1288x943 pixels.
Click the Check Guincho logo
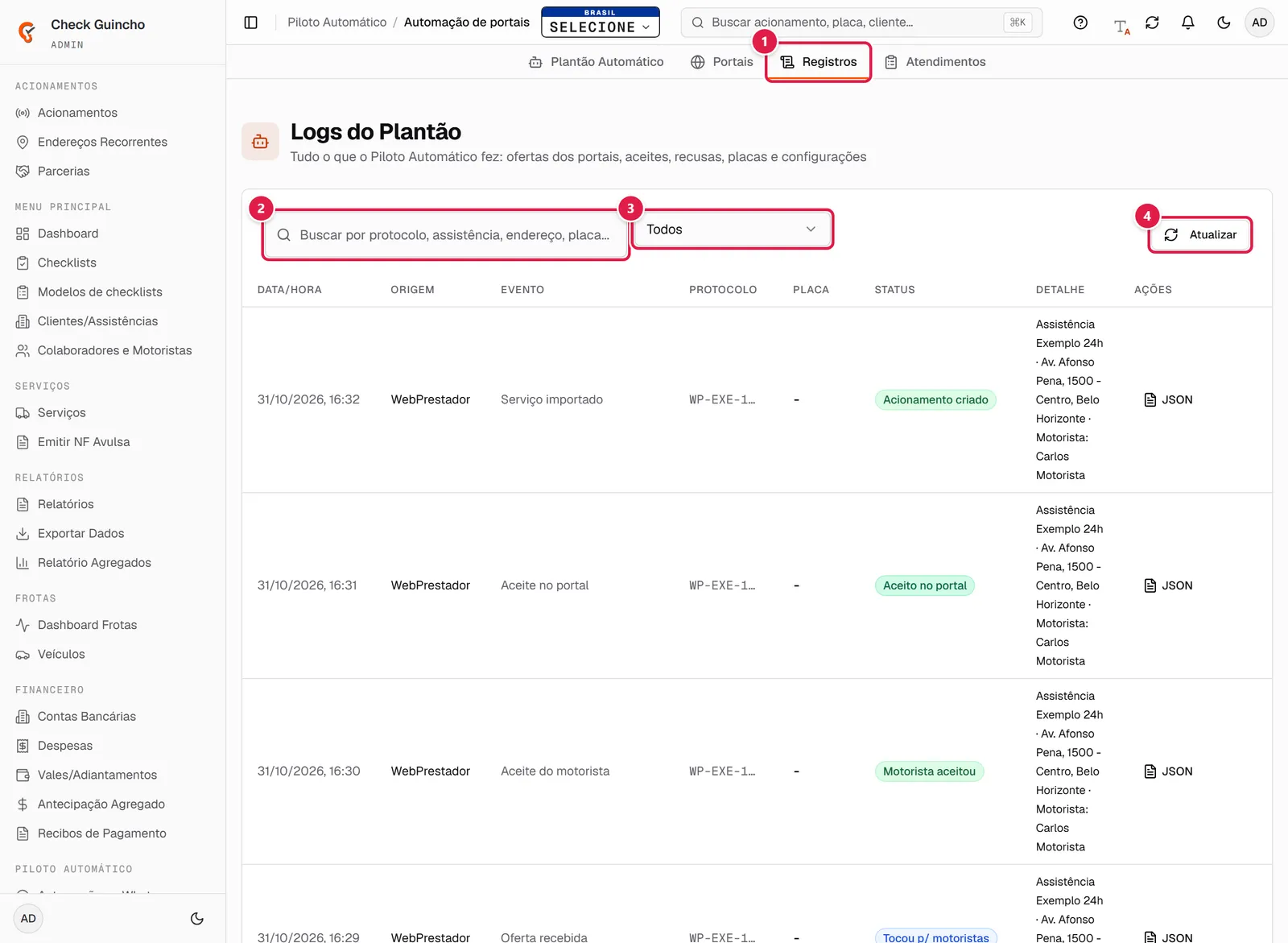pyautogui.click(x=27, y=32)
